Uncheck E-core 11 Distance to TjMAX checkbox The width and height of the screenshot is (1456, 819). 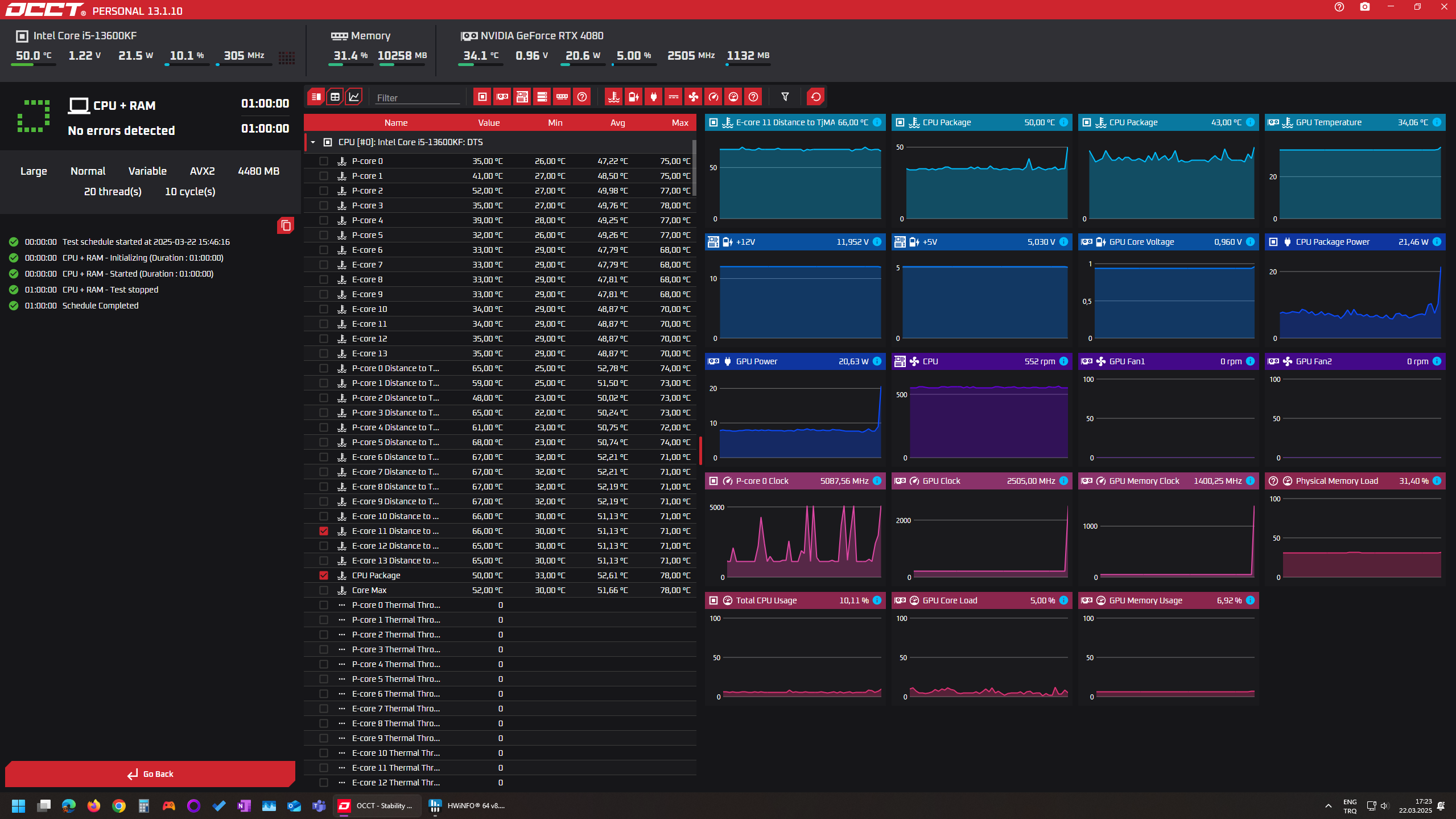pyautogui.click(x=324, y=531)
